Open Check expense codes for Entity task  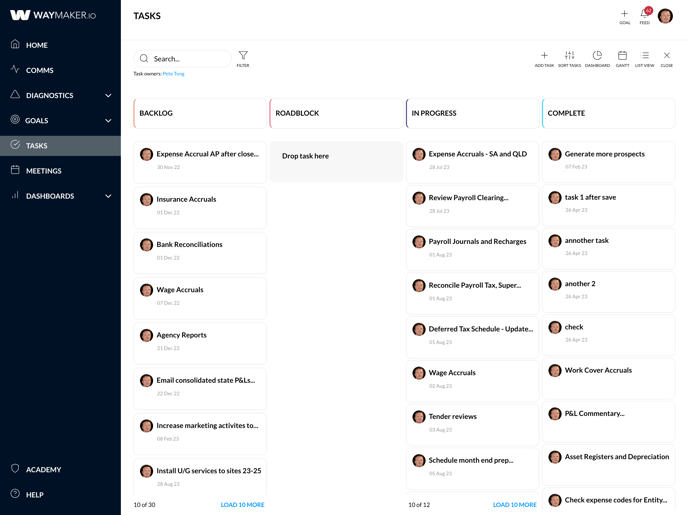tap(609, 500)
